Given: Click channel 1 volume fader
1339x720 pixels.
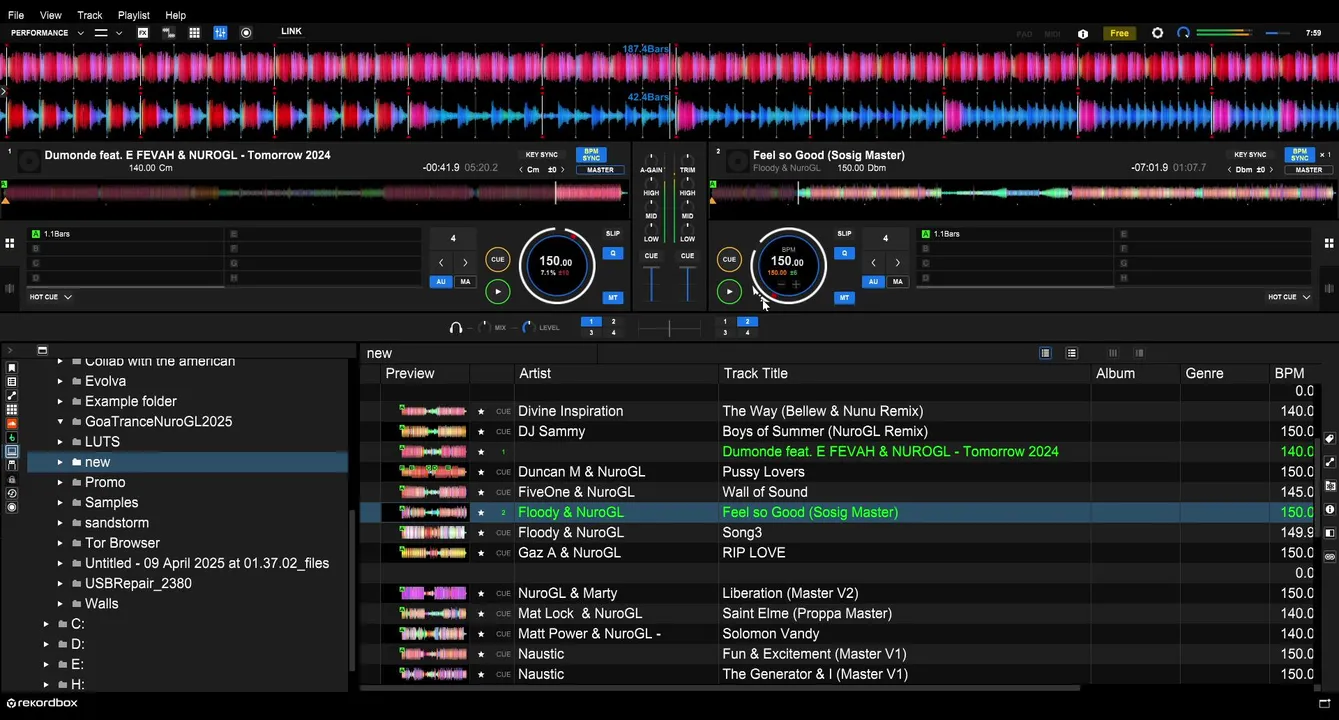Looking at the screenshot, I should [x=651, y=284].
